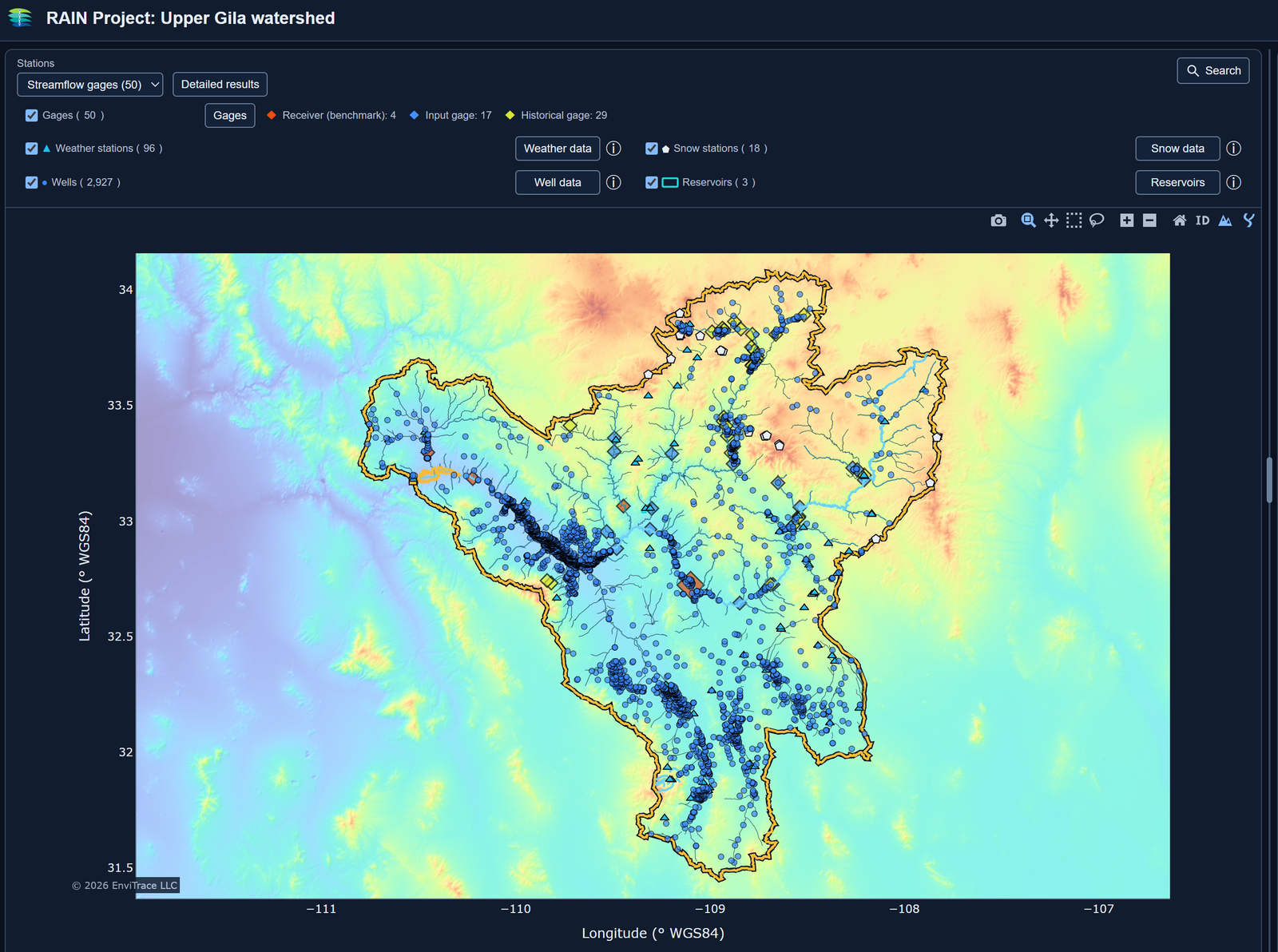This screenshot has width=1278, height=952.
Task: Click 'Historical gage: 29' legend entry
Action: click(x=556, y=115)
